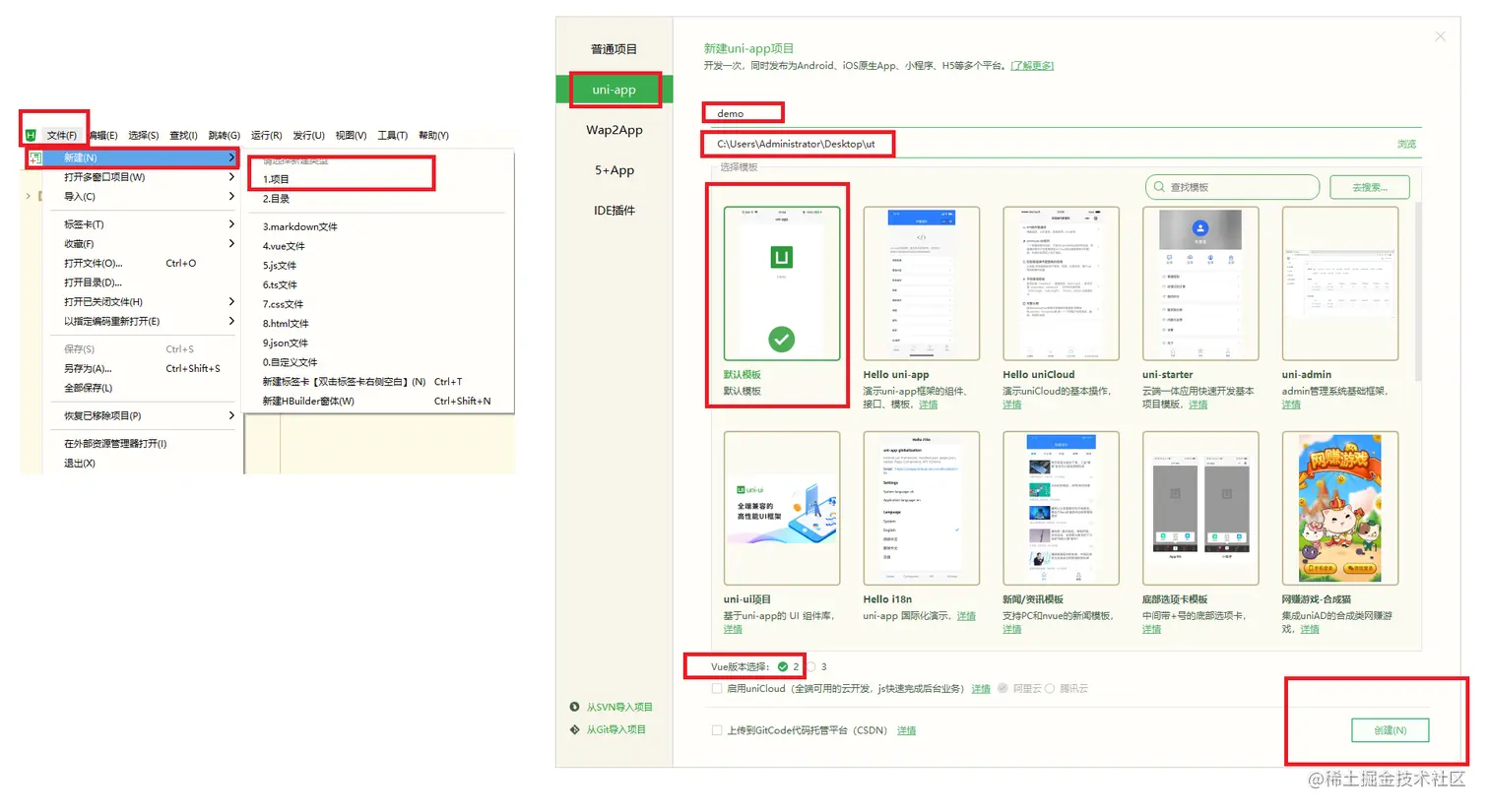The width and height of the screenshot is (1489, 812).
Task: Select the Hello uni-app template thumbnail
Action: coord(922,283)
